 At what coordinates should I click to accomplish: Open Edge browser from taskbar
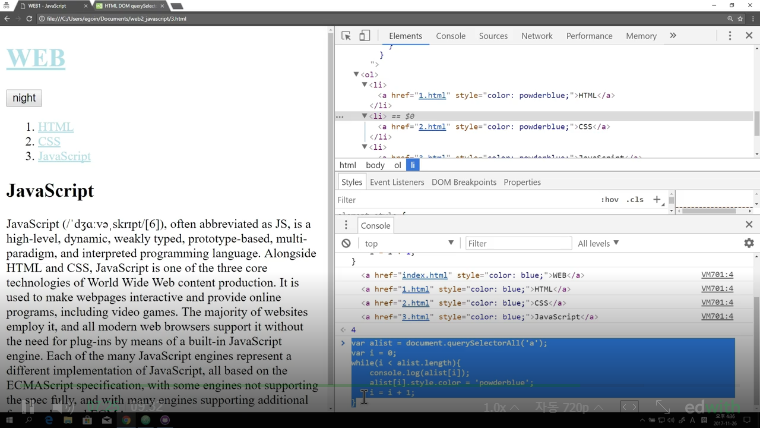pos(48,420)
